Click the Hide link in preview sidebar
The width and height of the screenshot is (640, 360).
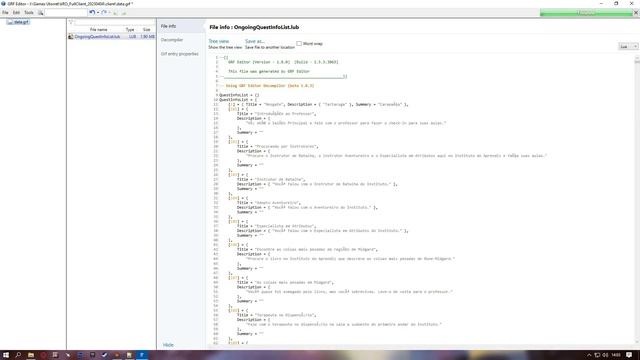(168, 345)
